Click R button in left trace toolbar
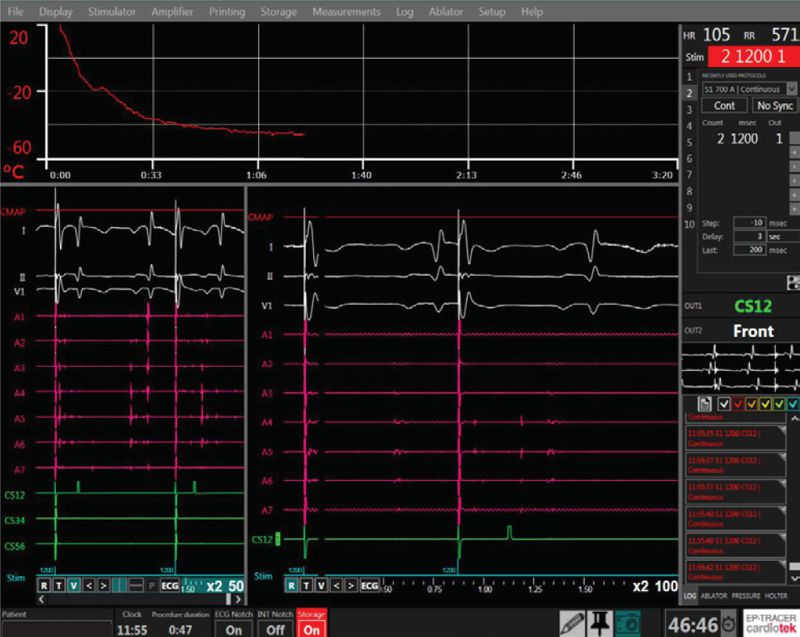 44,585
